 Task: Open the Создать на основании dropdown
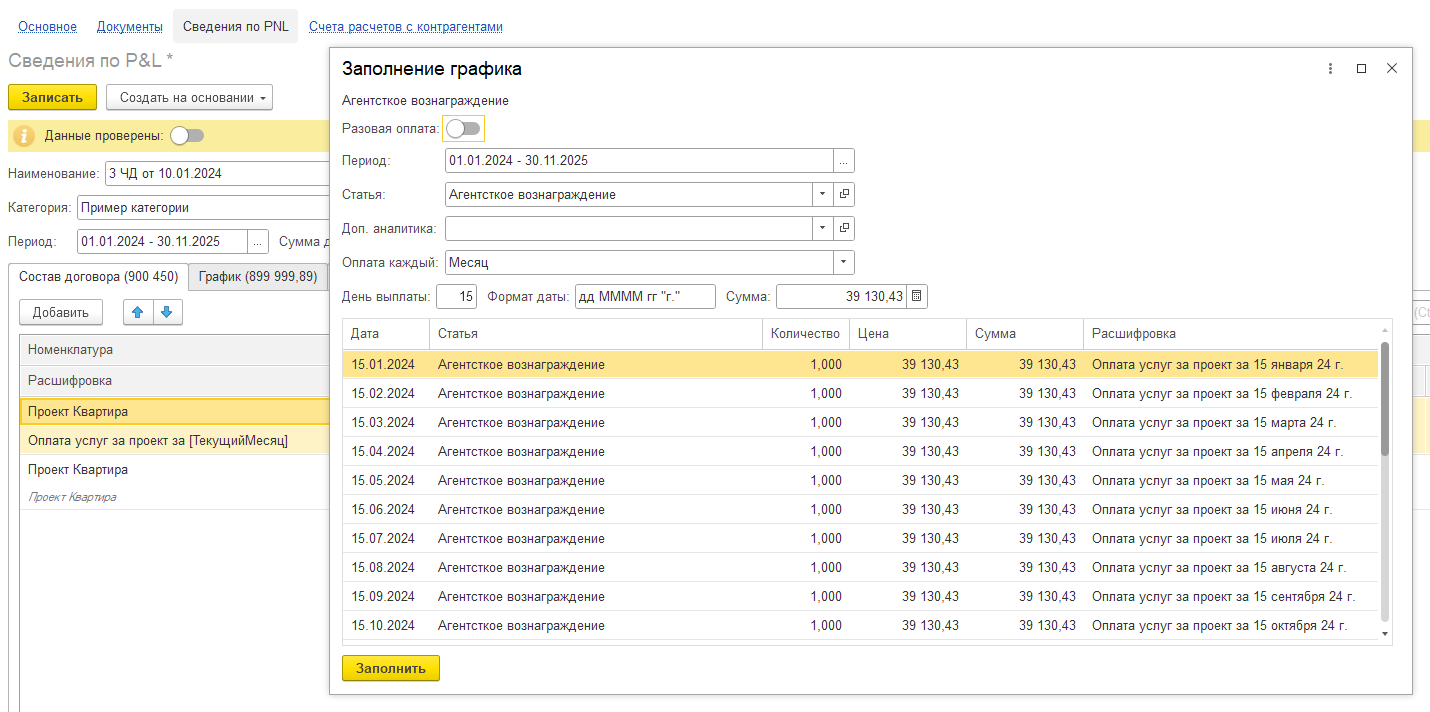click(x=189, y=97)
